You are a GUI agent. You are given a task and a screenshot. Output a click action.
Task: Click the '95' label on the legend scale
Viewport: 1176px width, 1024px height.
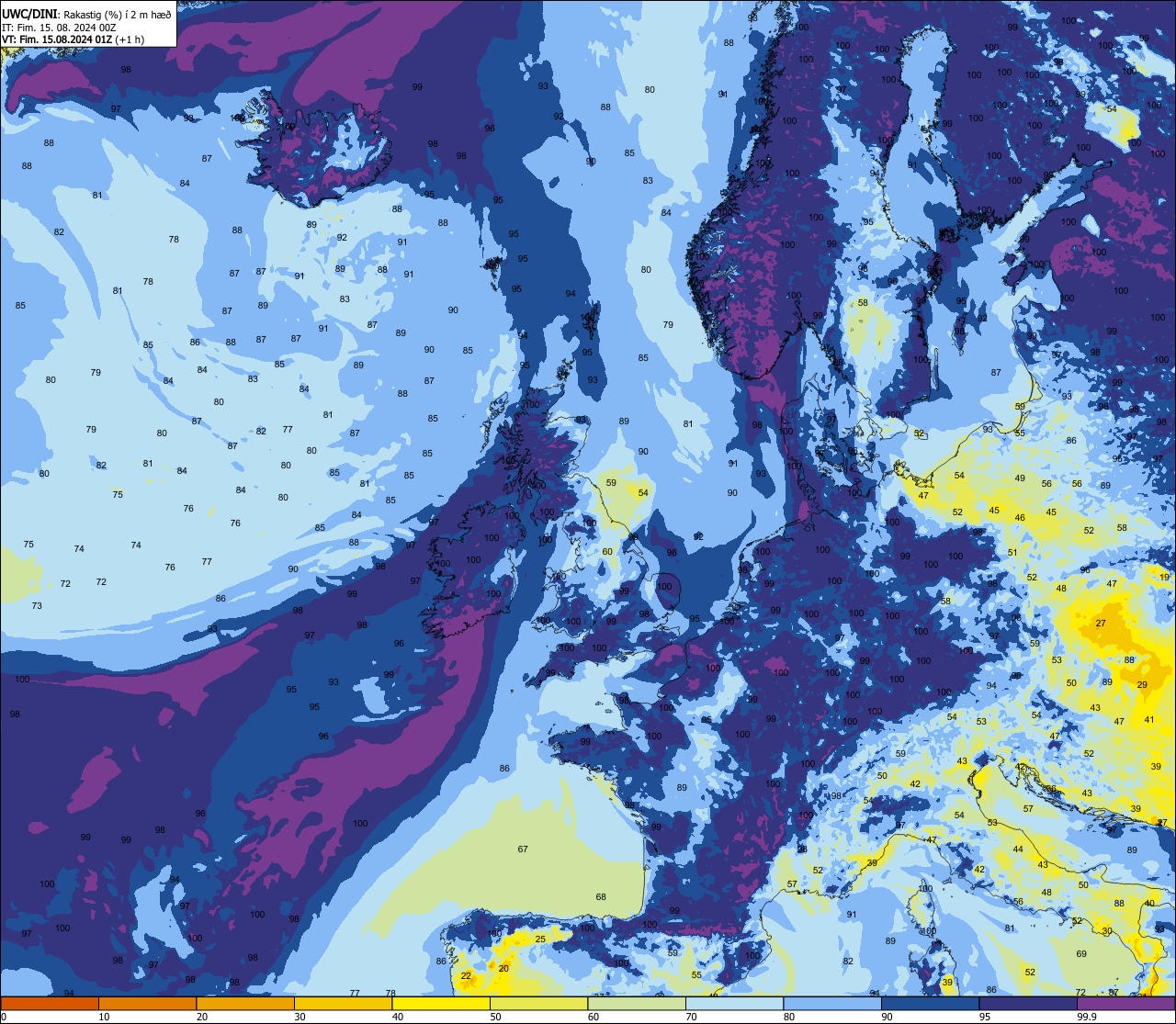[x=985, y=1017]
